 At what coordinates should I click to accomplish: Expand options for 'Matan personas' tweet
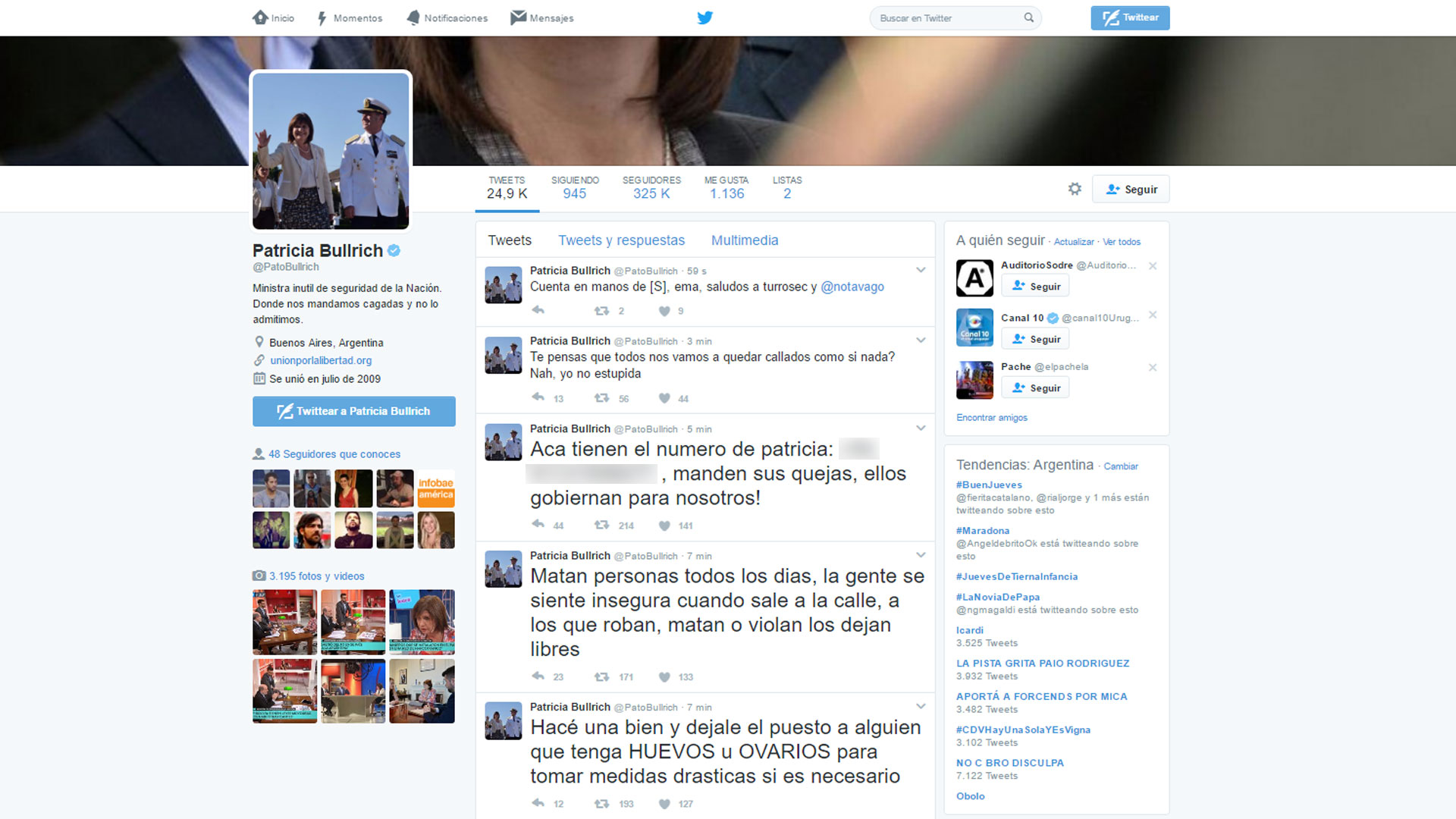tap(921, 554)
